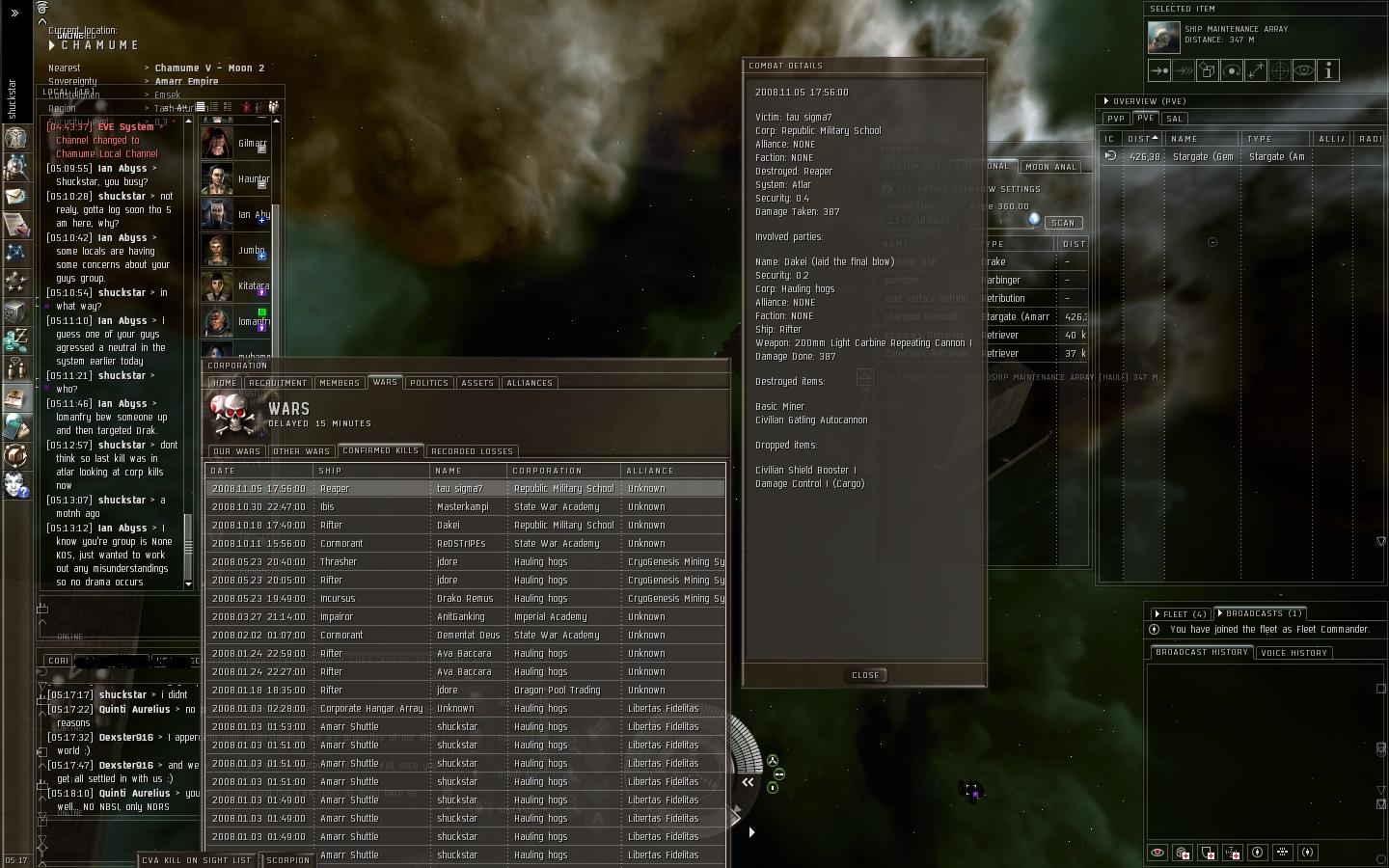
Task: Open the Voice History tab
Action: pos(1294,653)
